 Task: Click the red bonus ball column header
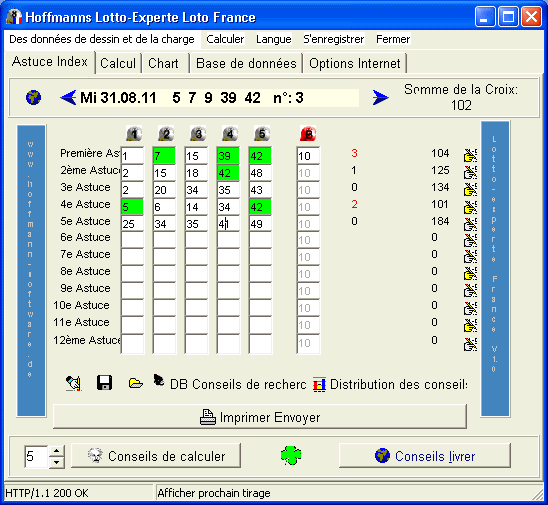(x=308, y=134)
